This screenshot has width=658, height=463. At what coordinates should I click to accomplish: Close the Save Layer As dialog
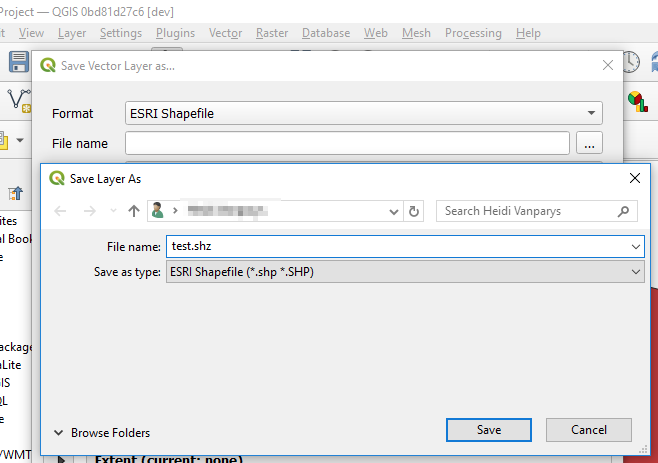pyautogui.click(x=635, y=178)
